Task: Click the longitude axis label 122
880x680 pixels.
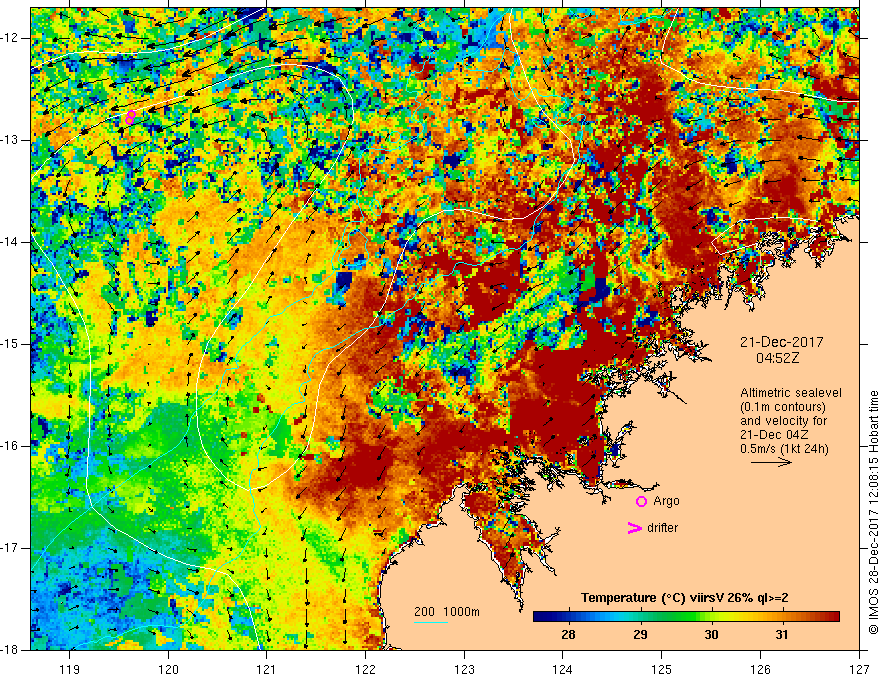Action: (365, 669)
